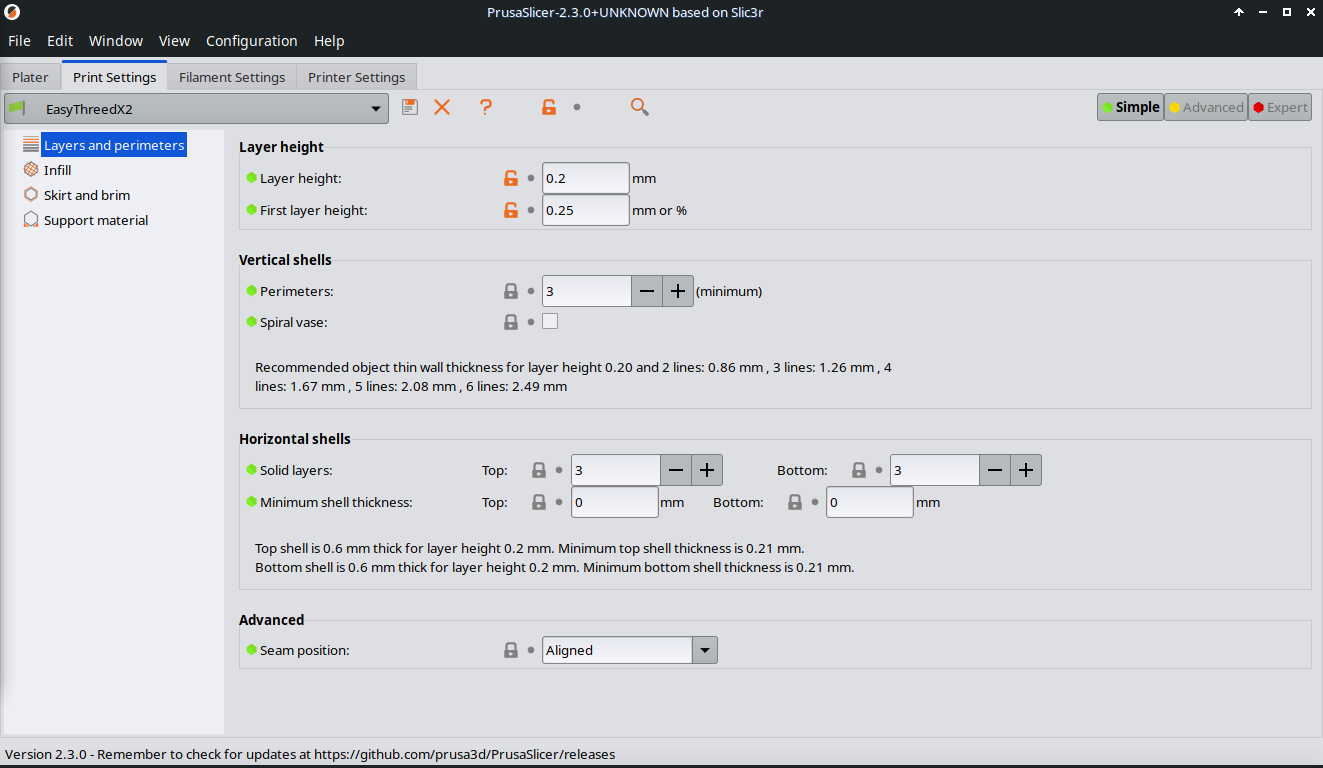
Task: Open the Configuration menu
Action: pyautogui.click(x=251, y=41)
